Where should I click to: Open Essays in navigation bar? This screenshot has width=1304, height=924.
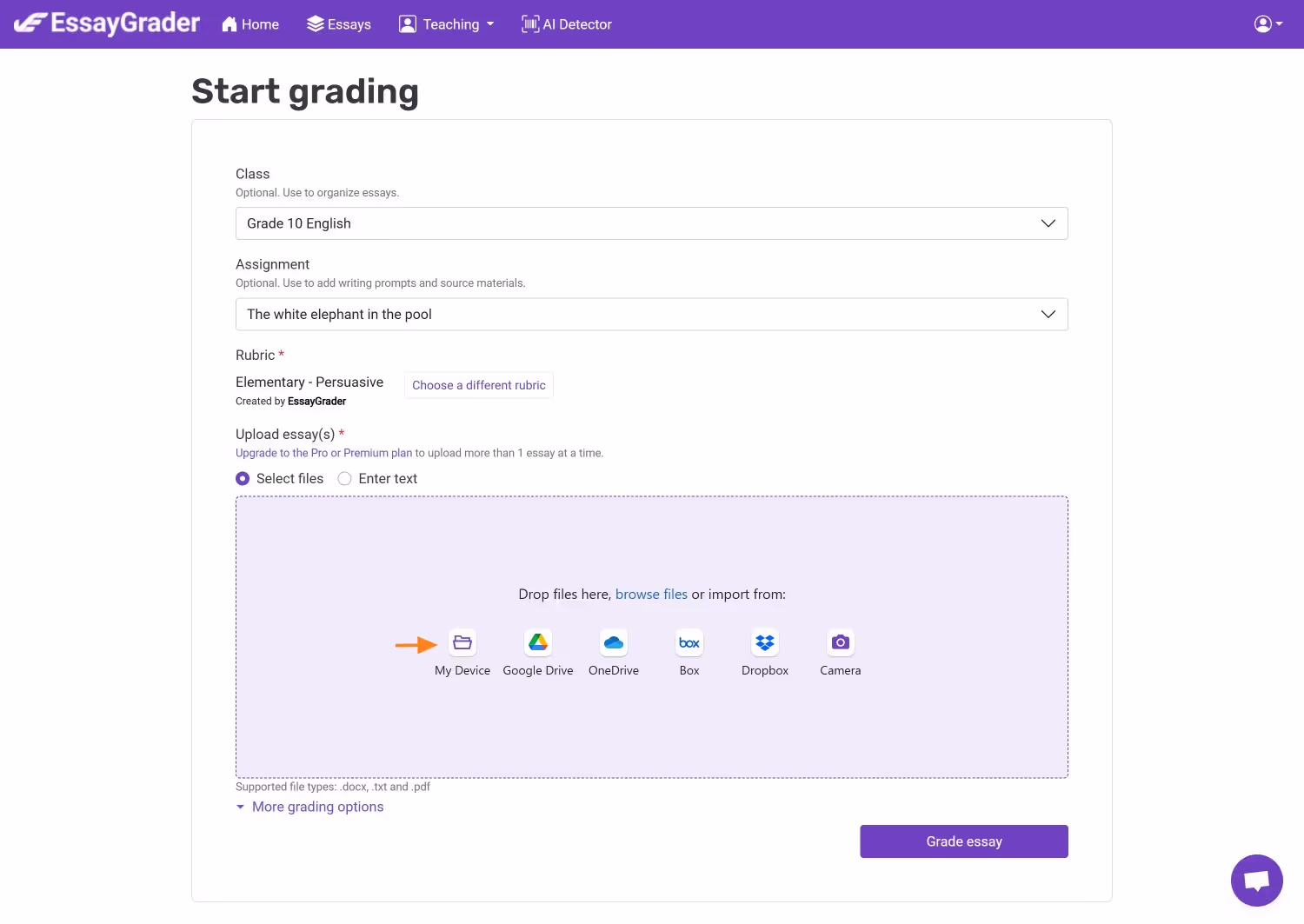click(x=339, y=24)
